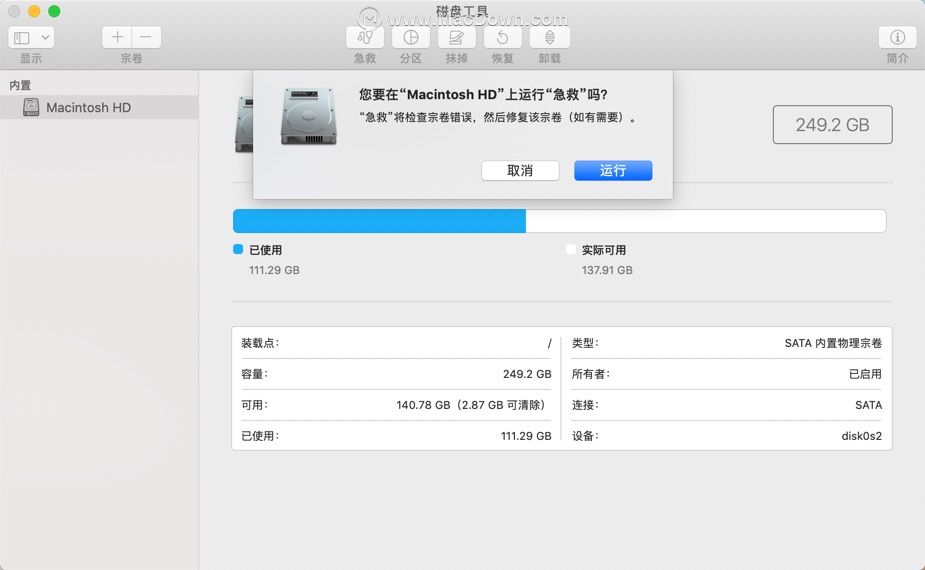Click the white free portion of storage bar
The height and width of the screenshot is (570, 925).
pyautogui.click(x=706, y=221)
